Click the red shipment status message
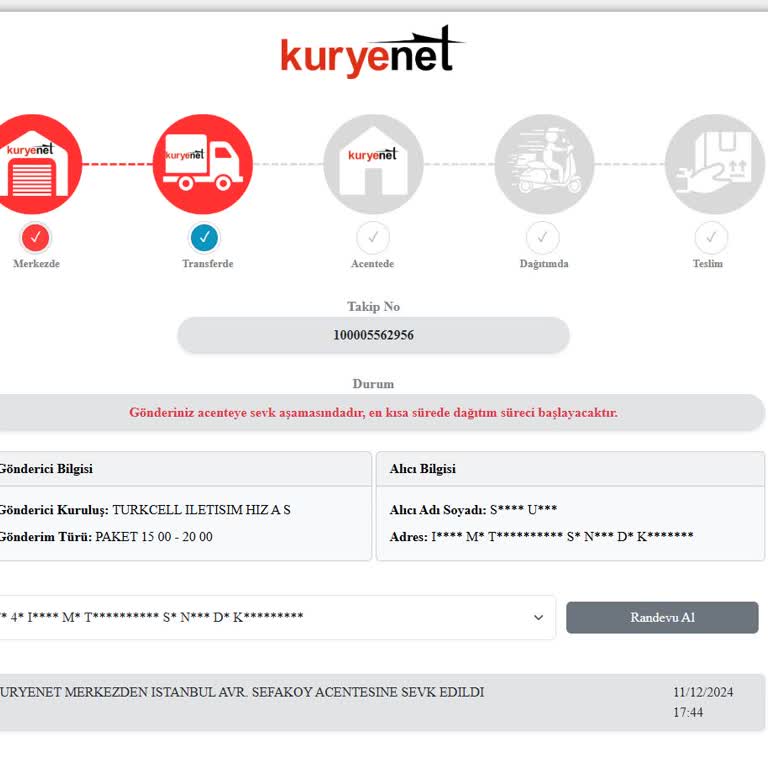Image resolution: width=768 pixels, height=768 pixels. coord(373,412)
